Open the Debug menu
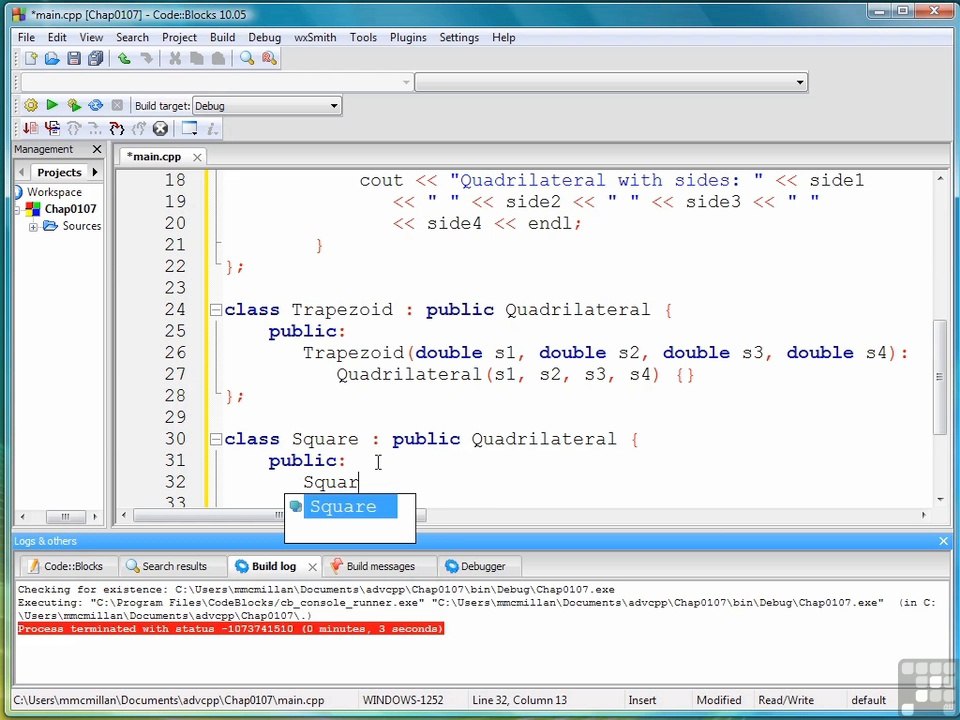The height and width of the screenshot is (720, 960). pyautogui.click(x=264, y=37)
